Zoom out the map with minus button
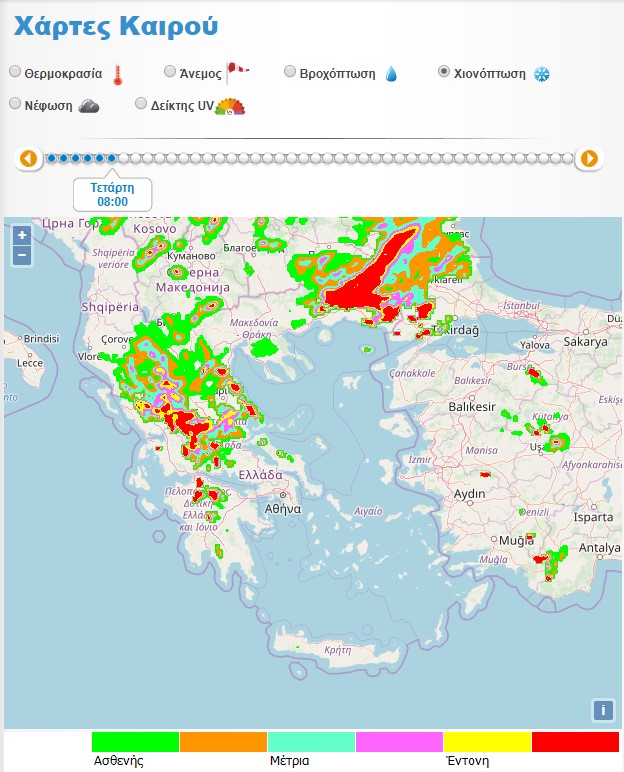This screenshot has width=624, height=772. click(22, 255)
